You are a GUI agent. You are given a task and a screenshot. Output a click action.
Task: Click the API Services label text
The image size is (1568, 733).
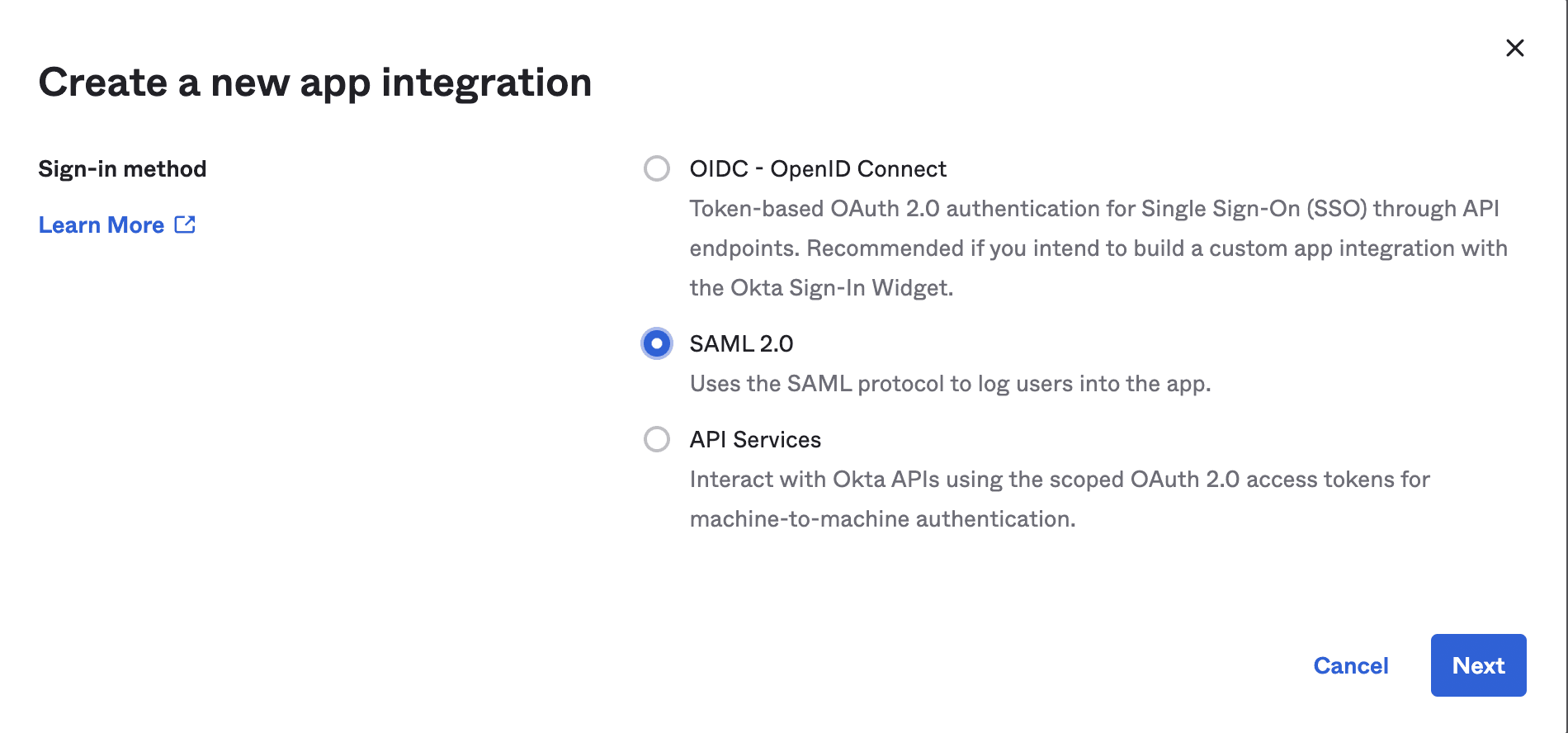coord(755,439)
